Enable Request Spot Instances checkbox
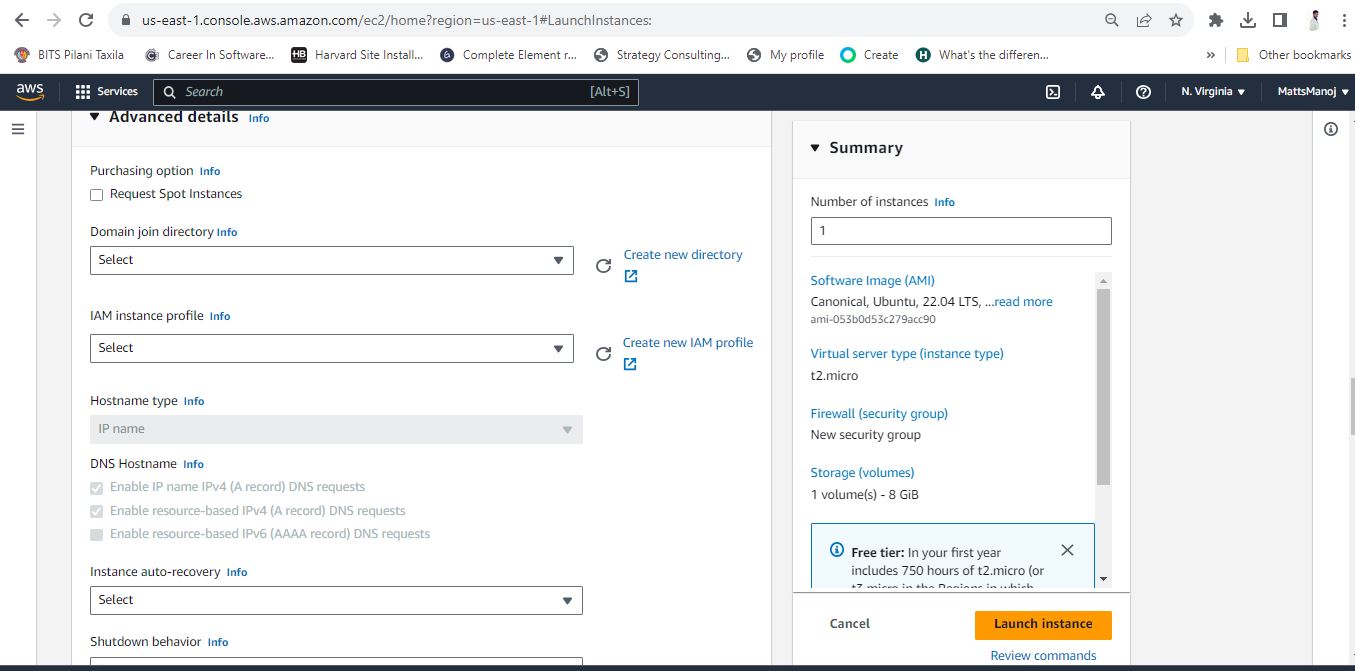Image resolution: width=1355 pixels, height=671 pixels. tap(97, 195)
